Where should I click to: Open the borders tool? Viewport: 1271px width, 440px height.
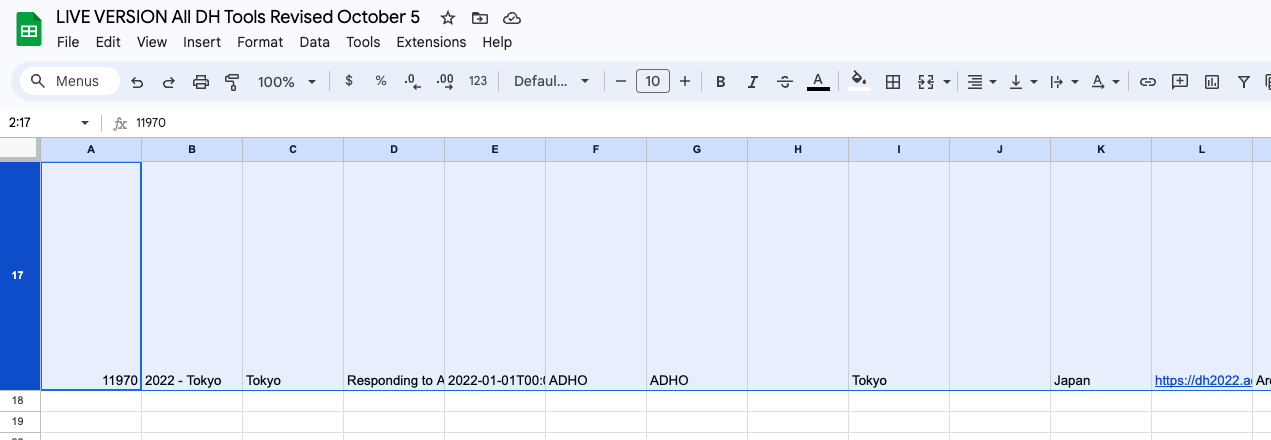894,82
